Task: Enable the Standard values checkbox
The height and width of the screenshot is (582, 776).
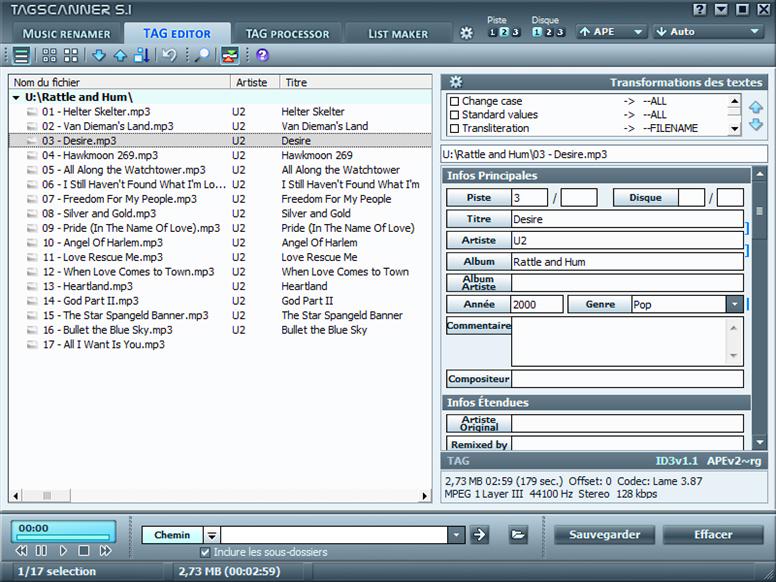Action: (x=454, y=115)
